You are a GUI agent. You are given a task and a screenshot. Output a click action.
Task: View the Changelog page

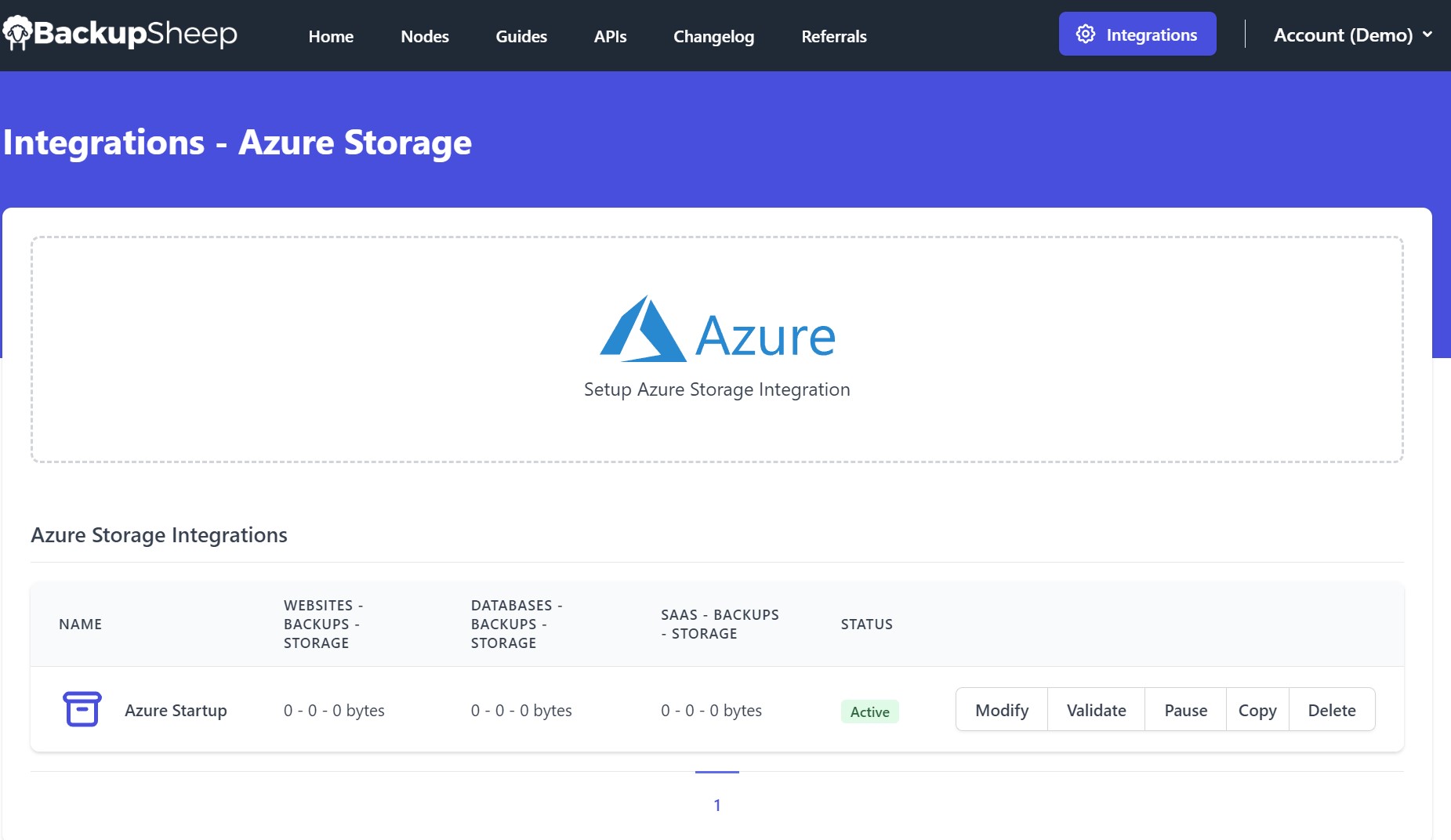713,36
